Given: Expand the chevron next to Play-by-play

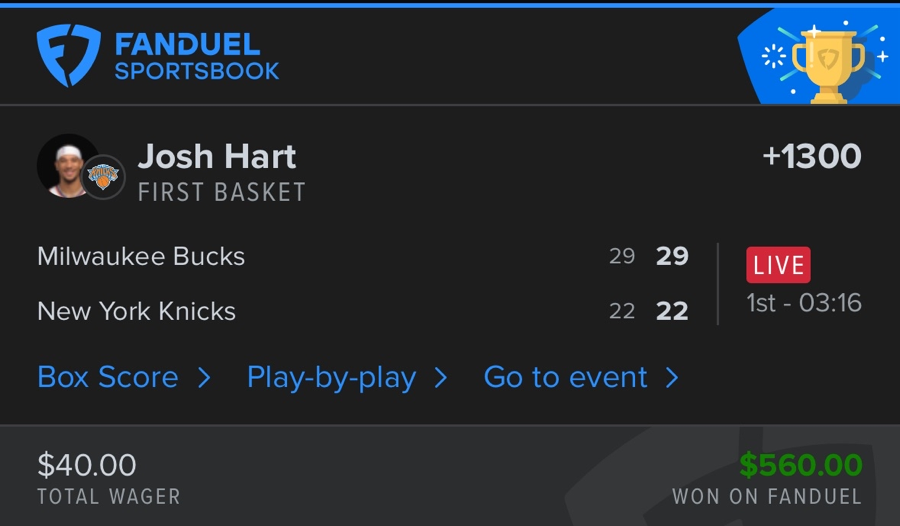Looking at the screenshot, I should 440,377.
